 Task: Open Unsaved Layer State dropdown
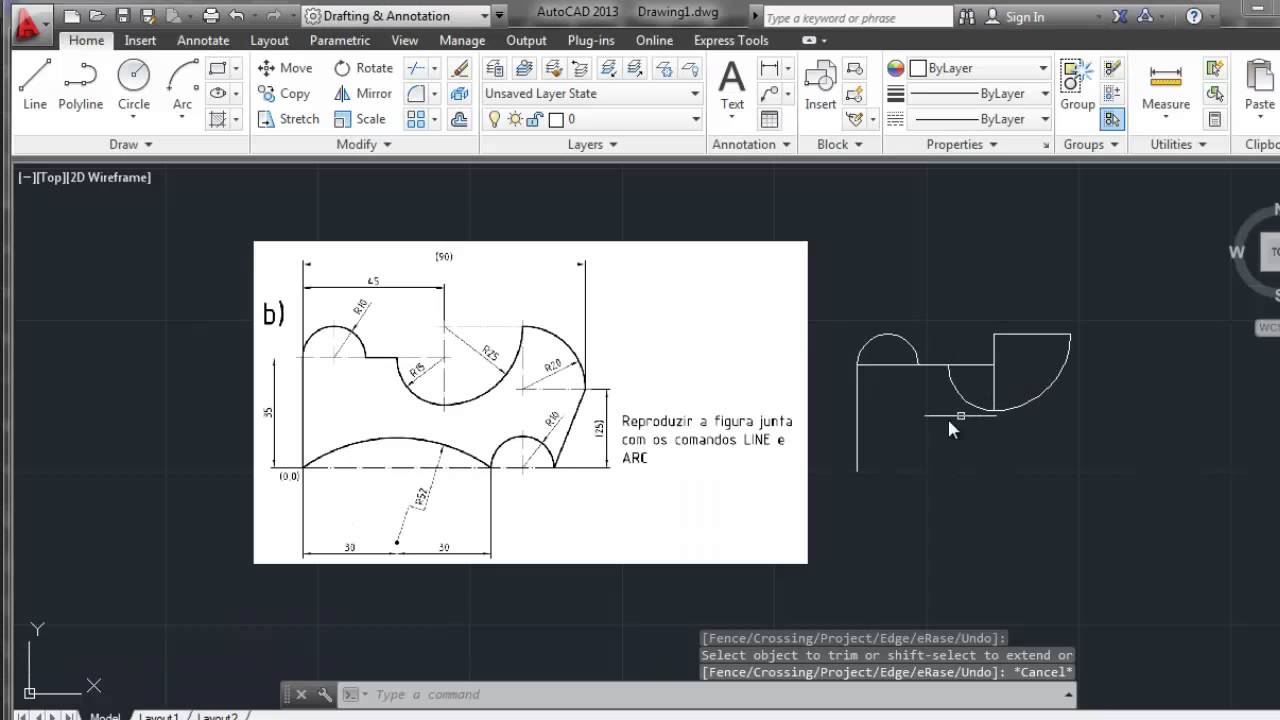(592, 93)
